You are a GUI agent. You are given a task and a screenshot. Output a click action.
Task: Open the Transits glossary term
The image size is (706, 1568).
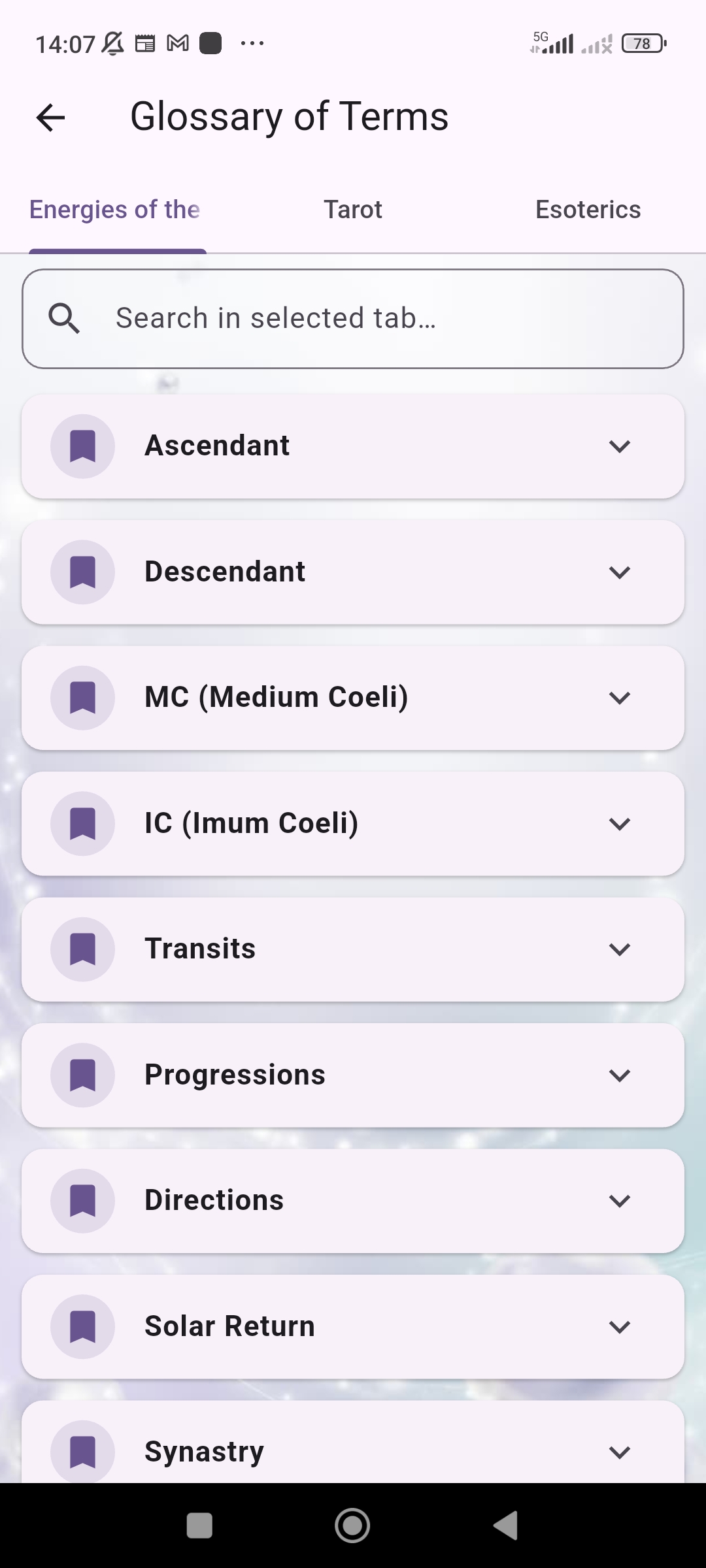(x=327, y=949)
